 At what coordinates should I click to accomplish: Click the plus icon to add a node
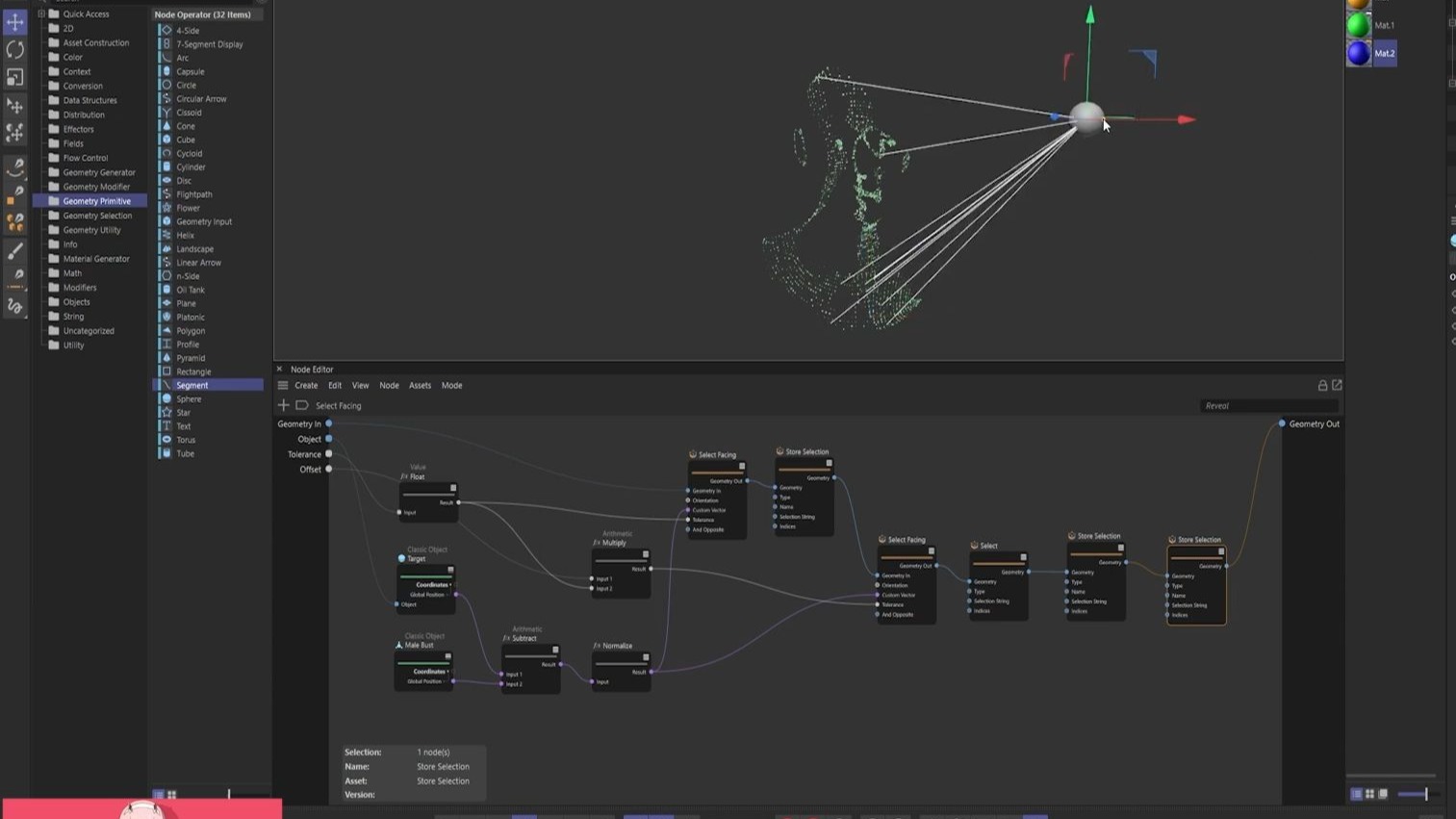(x=284, y=405)
